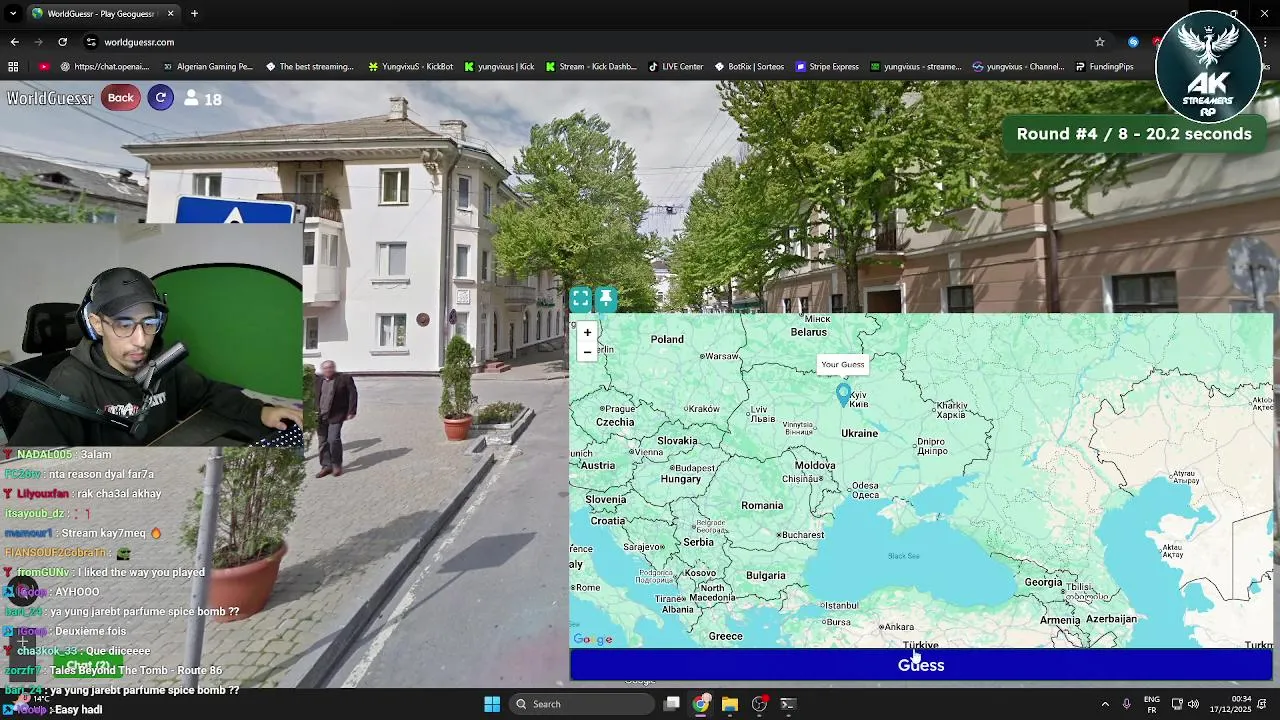Viewport: 1280px width, 720px height.
Task: Open OBS Studio from the taskbar
Action: click(x=759, y=704)
